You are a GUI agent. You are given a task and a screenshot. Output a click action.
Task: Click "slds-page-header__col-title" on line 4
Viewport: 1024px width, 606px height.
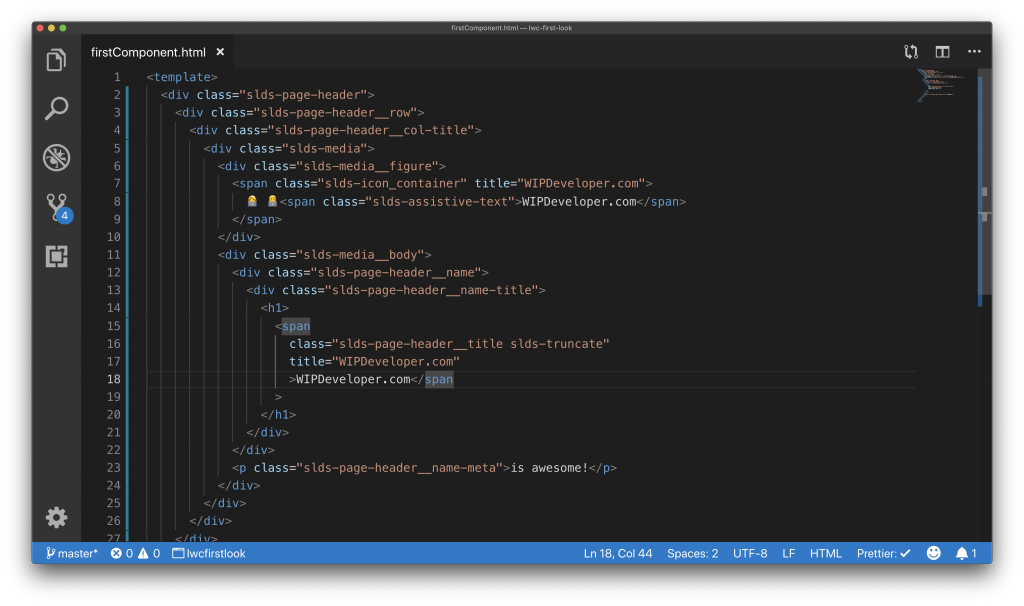372,130
